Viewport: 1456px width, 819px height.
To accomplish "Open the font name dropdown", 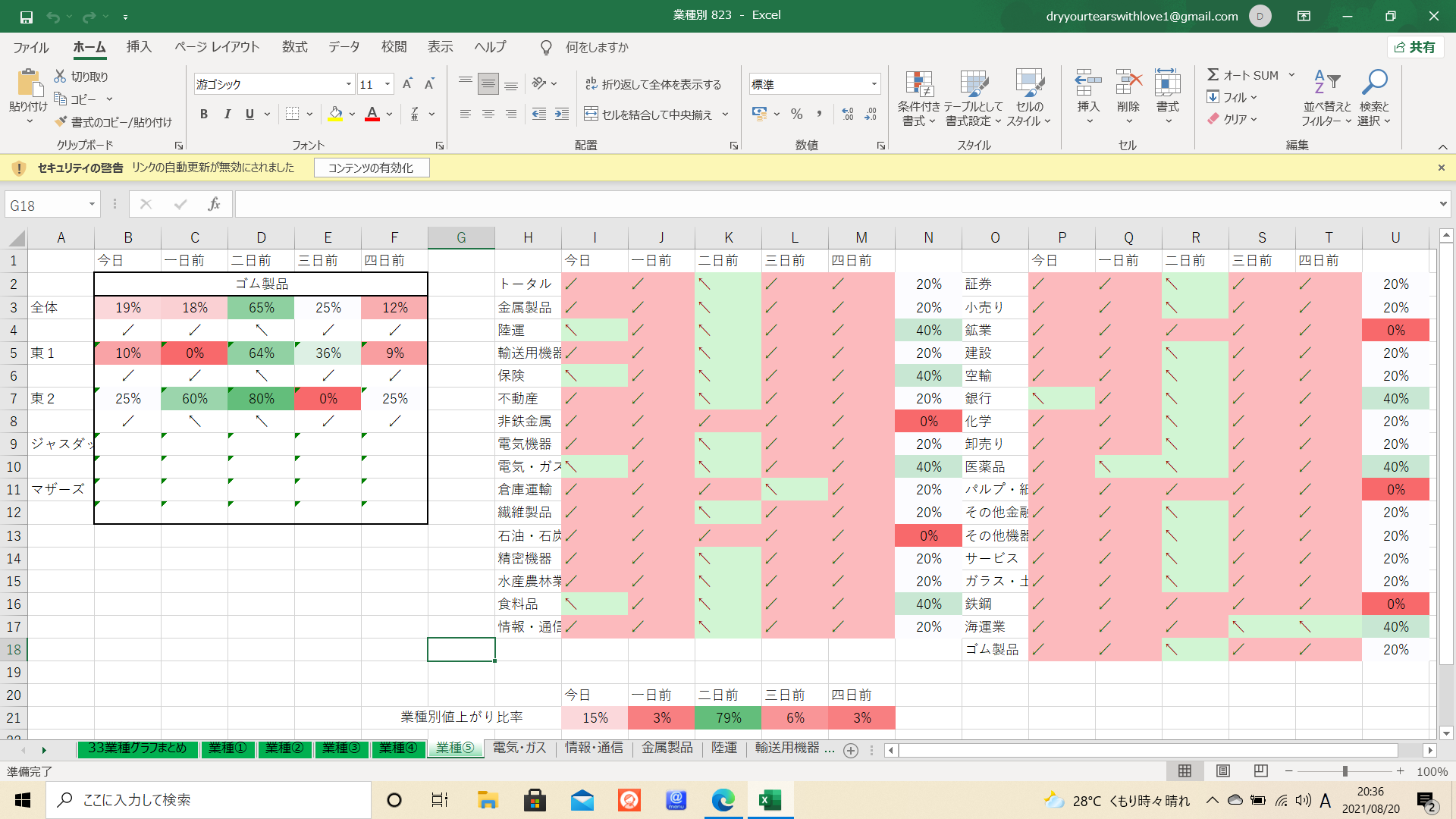I will 348,84.
